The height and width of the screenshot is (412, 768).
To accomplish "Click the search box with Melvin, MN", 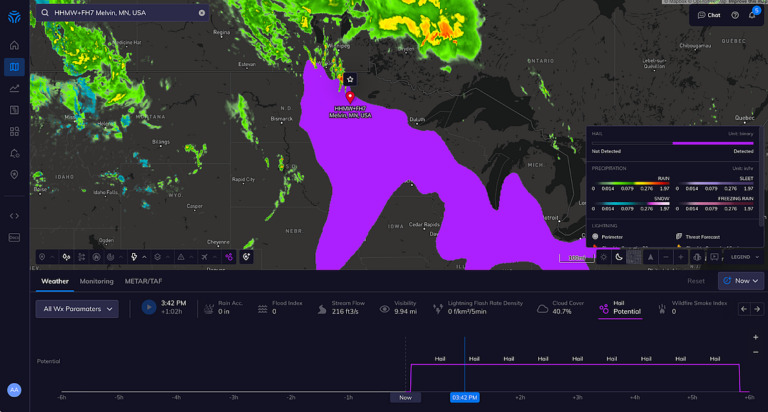I will coord(122,13).
